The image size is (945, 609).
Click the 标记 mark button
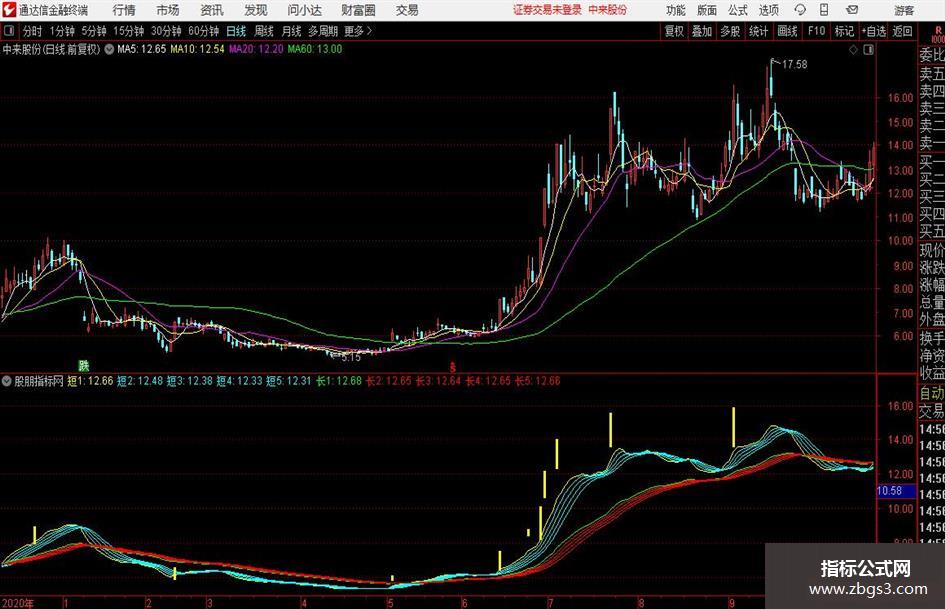pyautogui.click(x=844, y=31)
